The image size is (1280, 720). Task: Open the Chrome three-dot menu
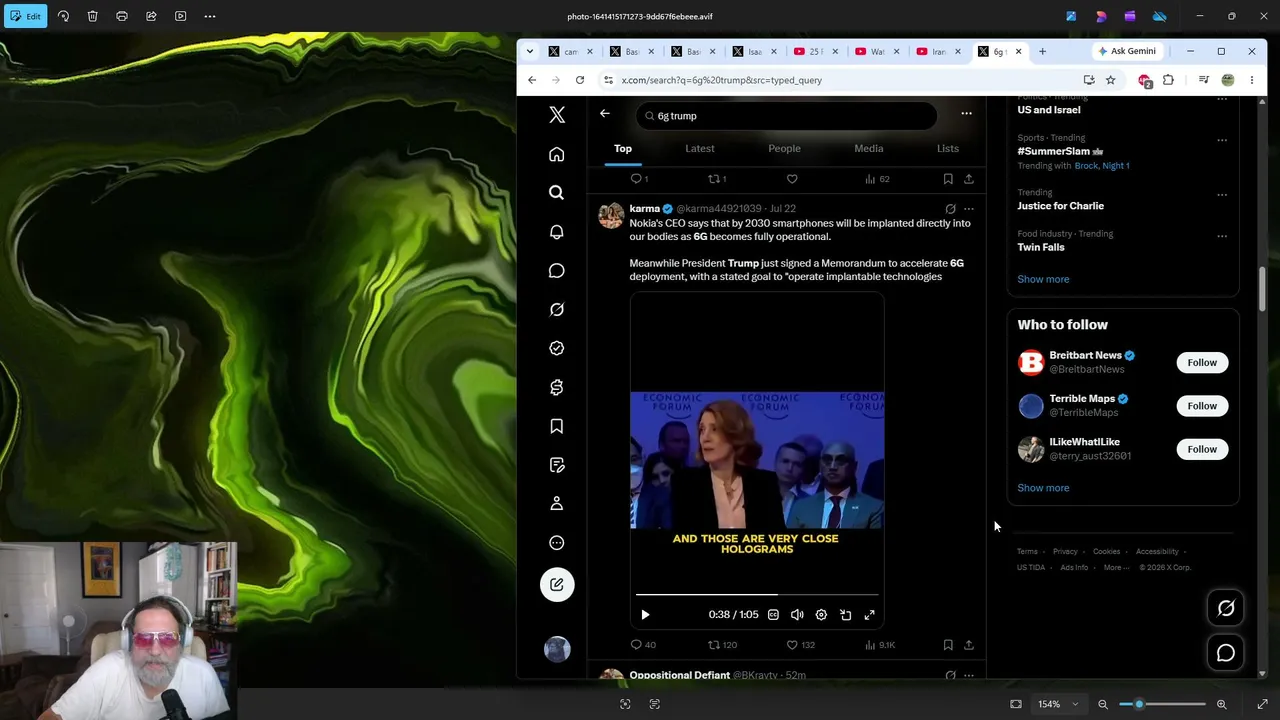(1251, 80)
